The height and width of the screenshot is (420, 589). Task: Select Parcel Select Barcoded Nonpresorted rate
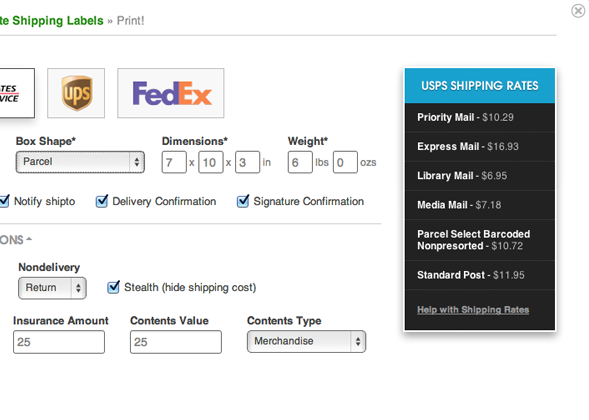coord(480,240)
